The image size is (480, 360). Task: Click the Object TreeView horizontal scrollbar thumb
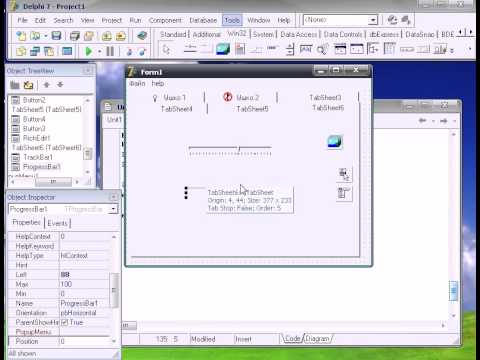[53, 182]
